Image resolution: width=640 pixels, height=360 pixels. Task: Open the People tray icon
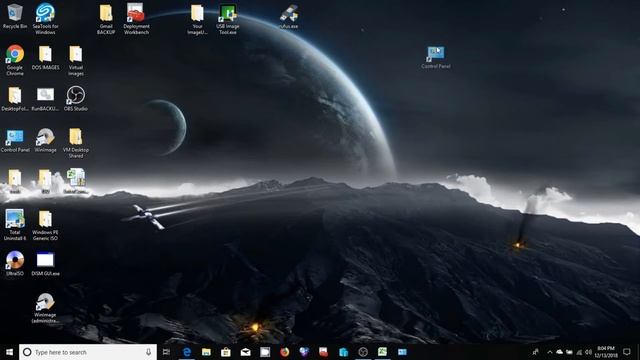[535, 352]
